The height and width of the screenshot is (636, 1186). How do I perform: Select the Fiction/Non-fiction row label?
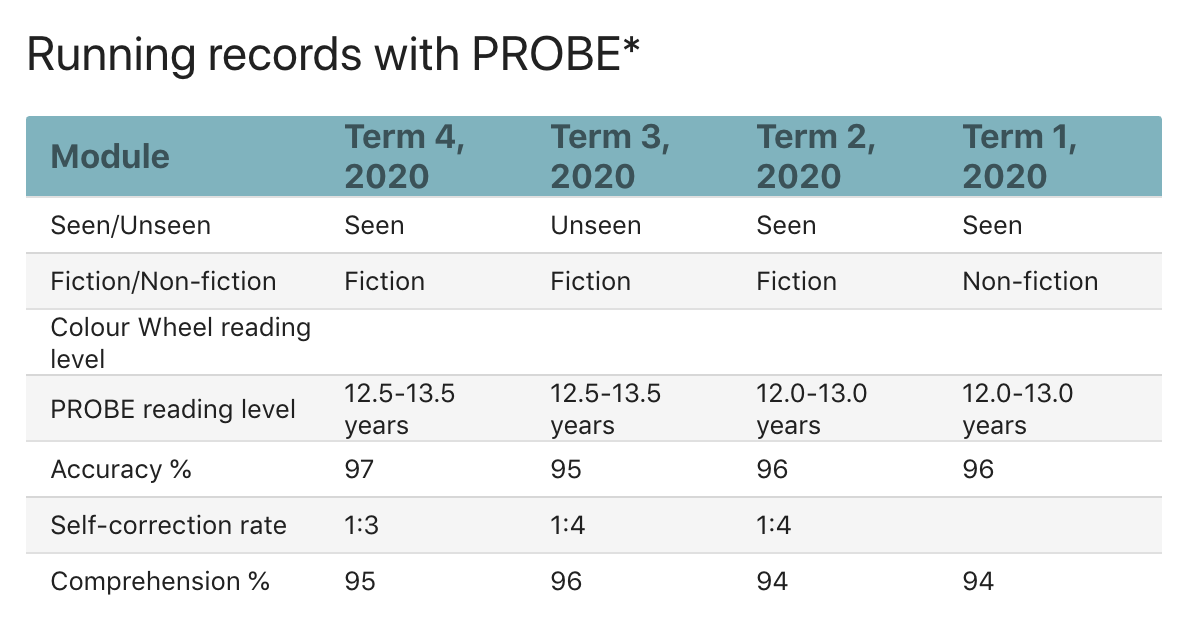(x=164, y=281)
